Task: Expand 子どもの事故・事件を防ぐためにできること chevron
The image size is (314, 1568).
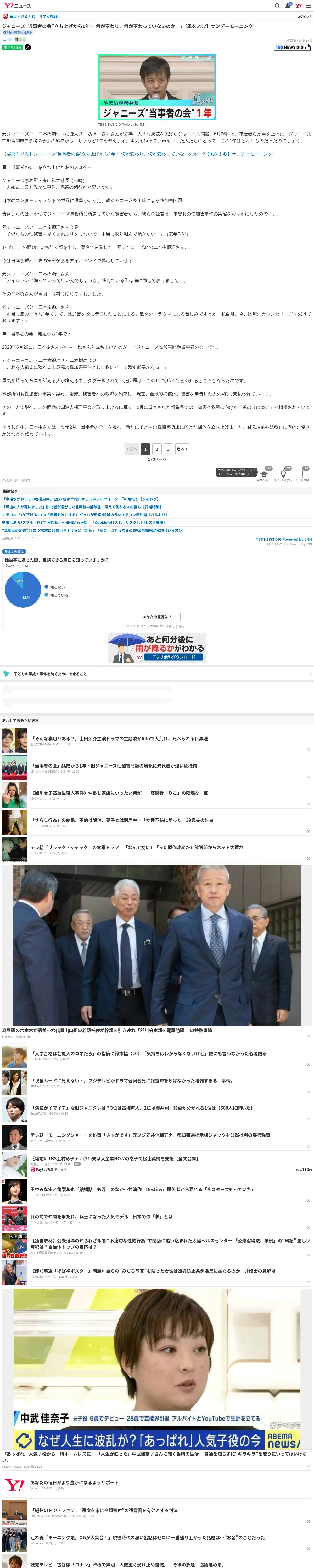Action: pyautogui.click(x=310, y=674)
